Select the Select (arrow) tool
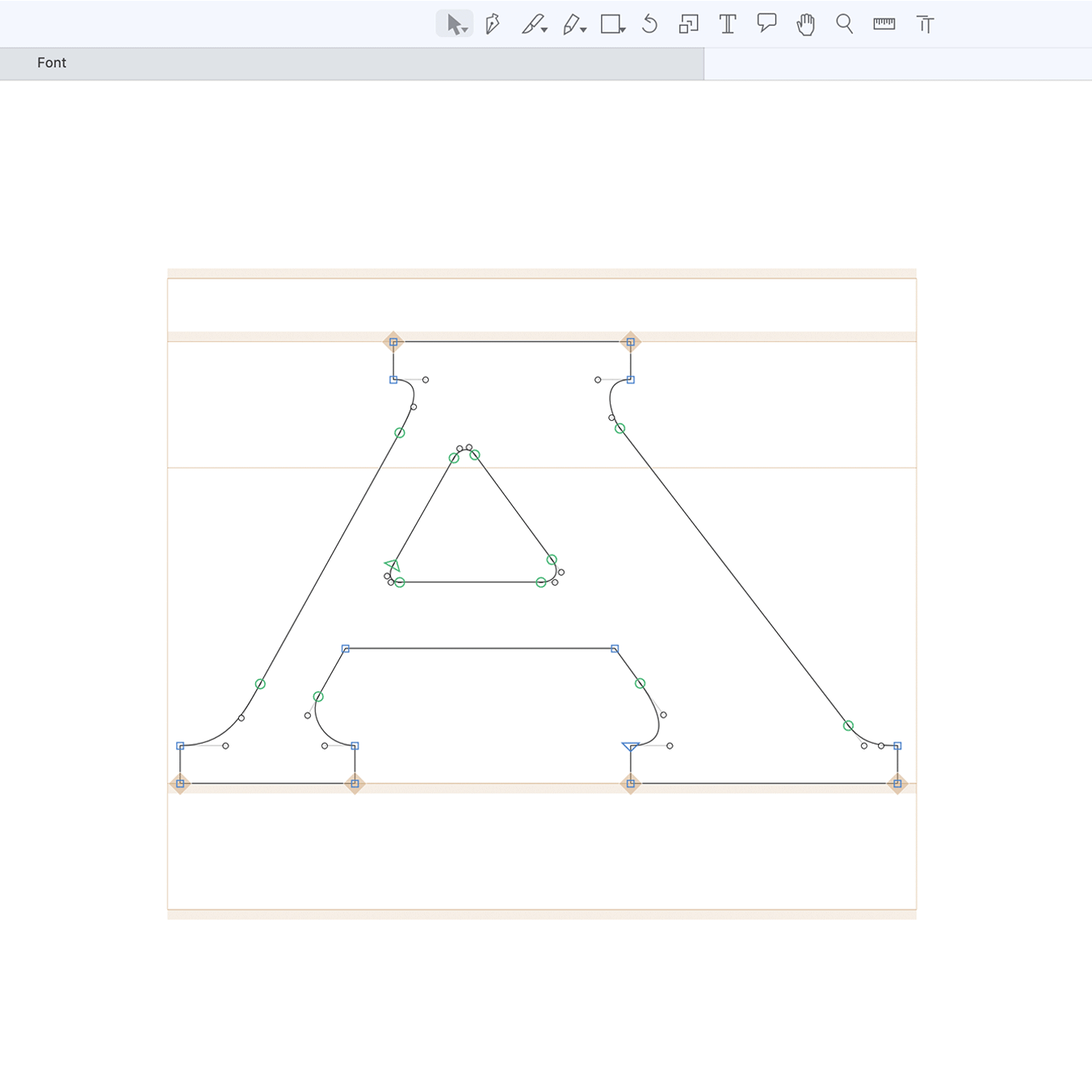1092x1092 pixels. click(x=455, y=24)
